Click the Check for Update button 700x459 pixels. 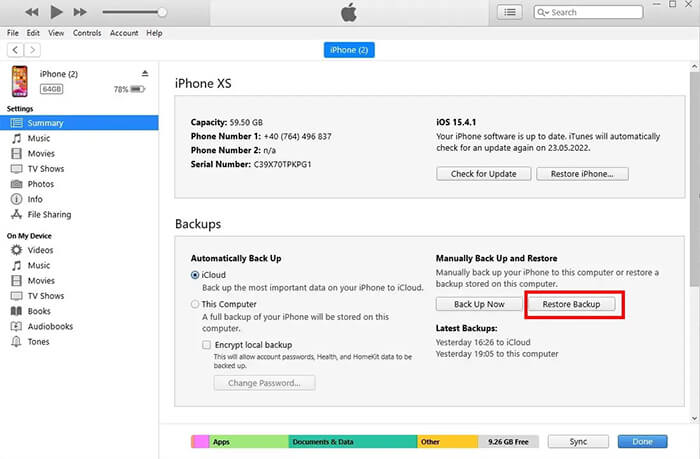click(x=483, y=174)
